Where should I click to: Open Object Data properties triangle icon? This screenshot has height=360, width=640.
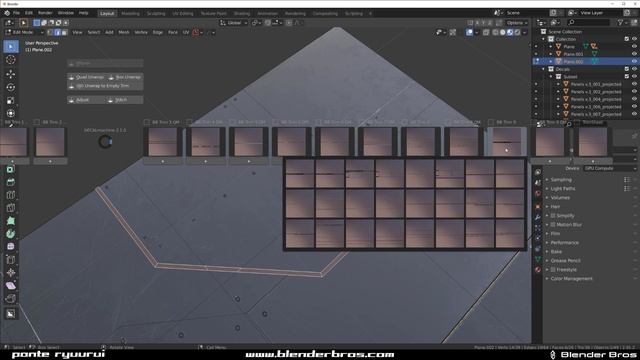[538, 259]
